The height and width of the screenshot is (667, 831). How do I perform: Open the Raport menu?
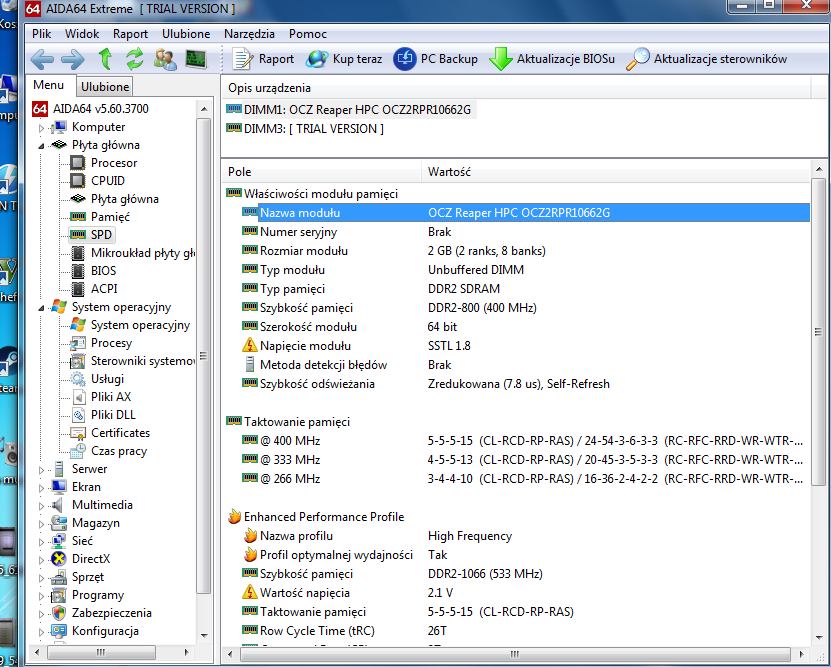[130, 34]
